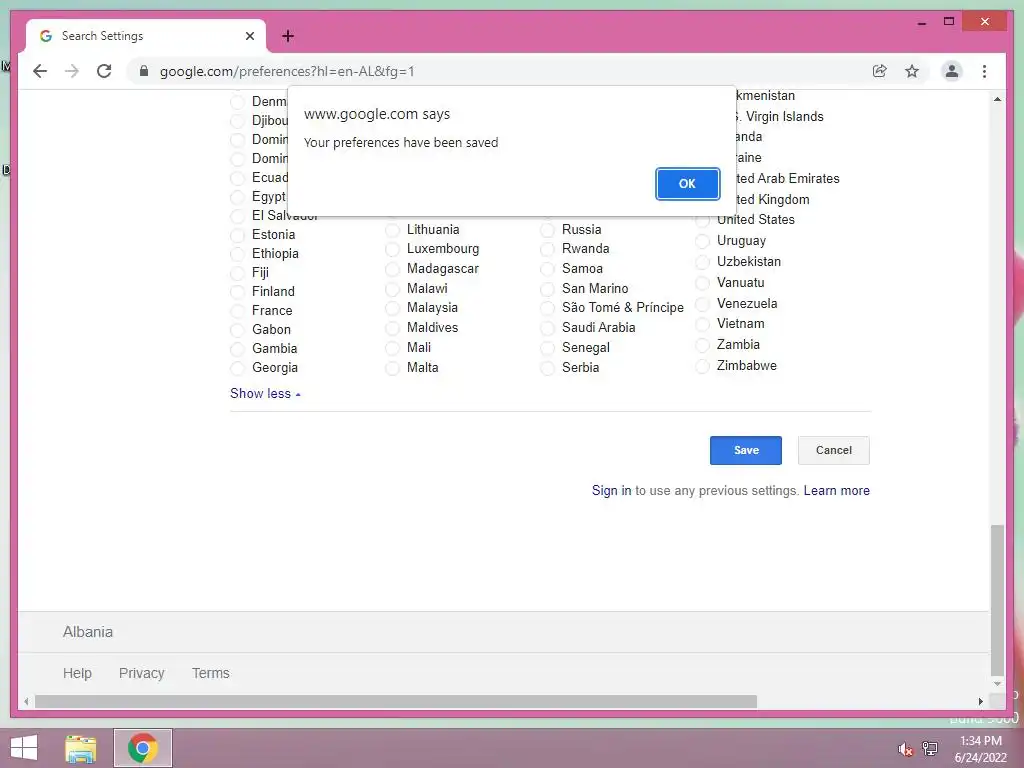Click the Cancel button

point(833,451)
